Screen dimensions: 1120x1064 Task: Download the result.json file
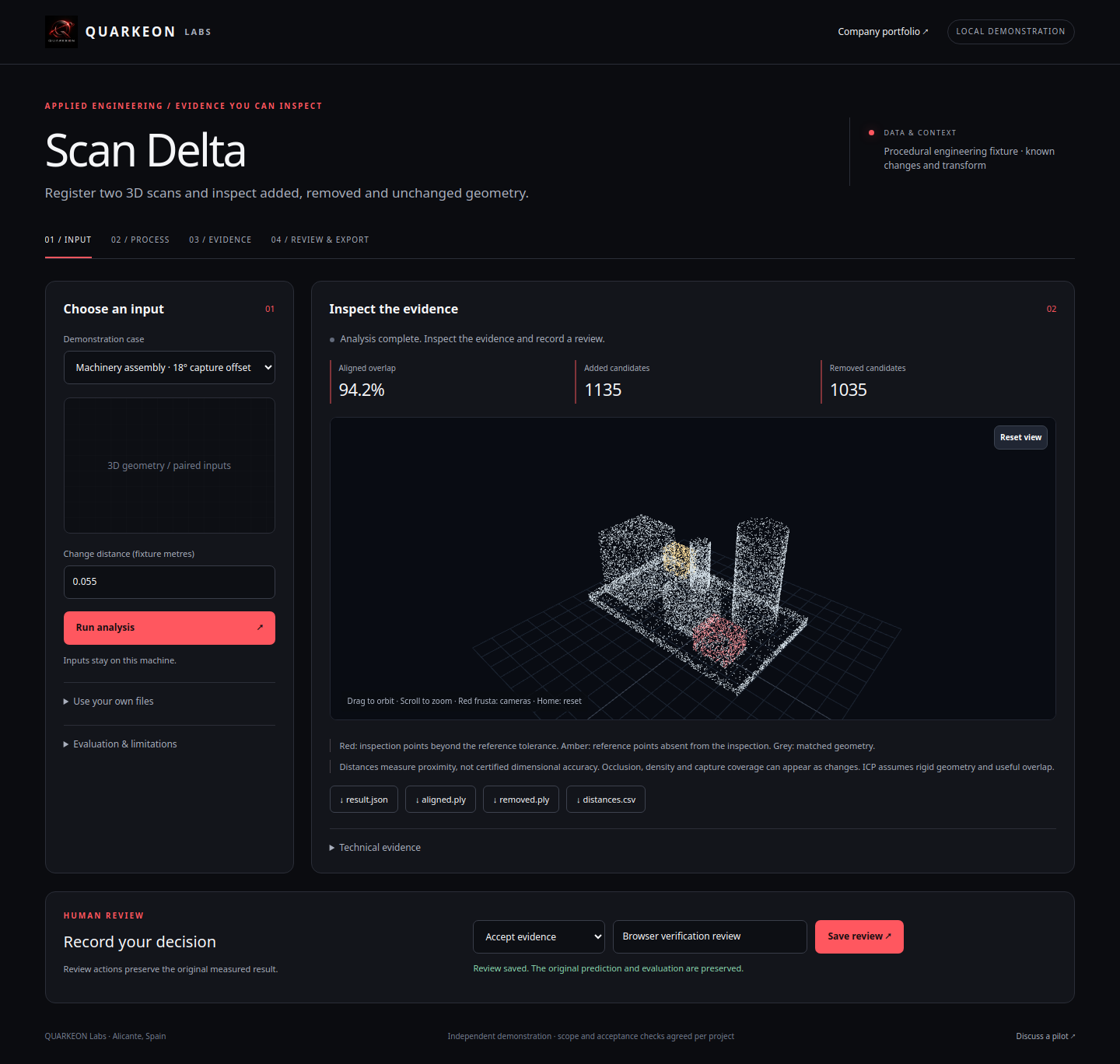click(364, 800)
